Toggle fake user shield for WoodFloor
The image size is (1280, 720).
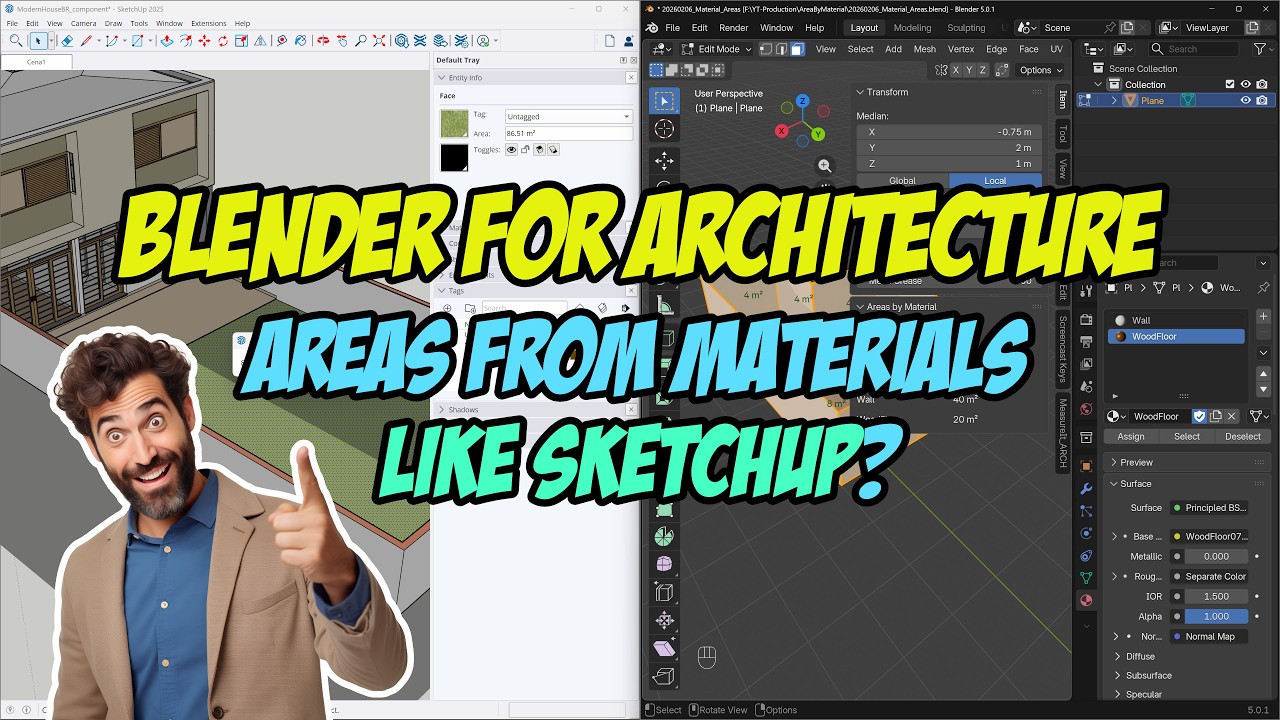[1199, 416]
